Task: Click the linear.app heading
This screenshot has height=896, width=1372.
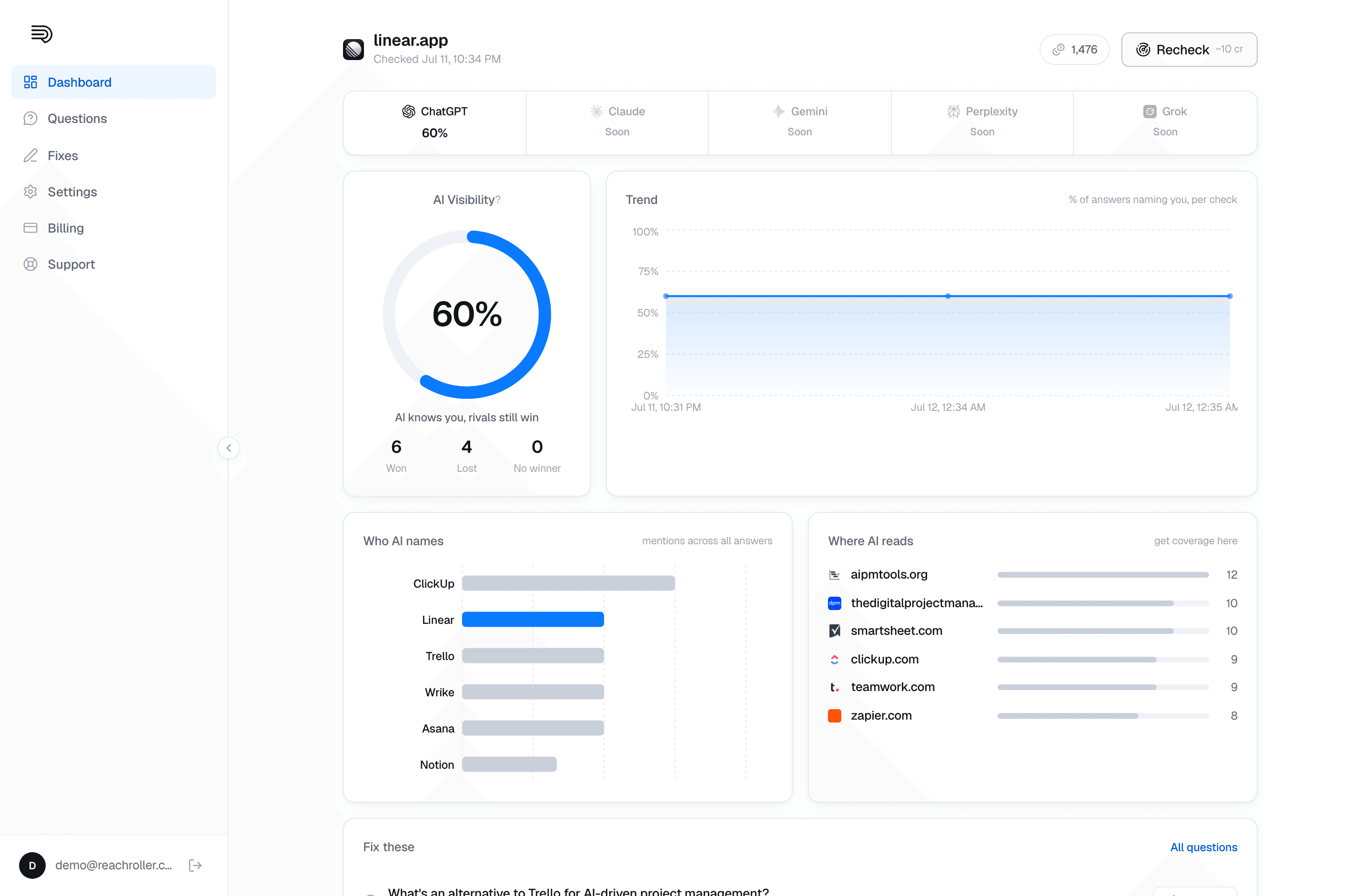Action: 411,40
